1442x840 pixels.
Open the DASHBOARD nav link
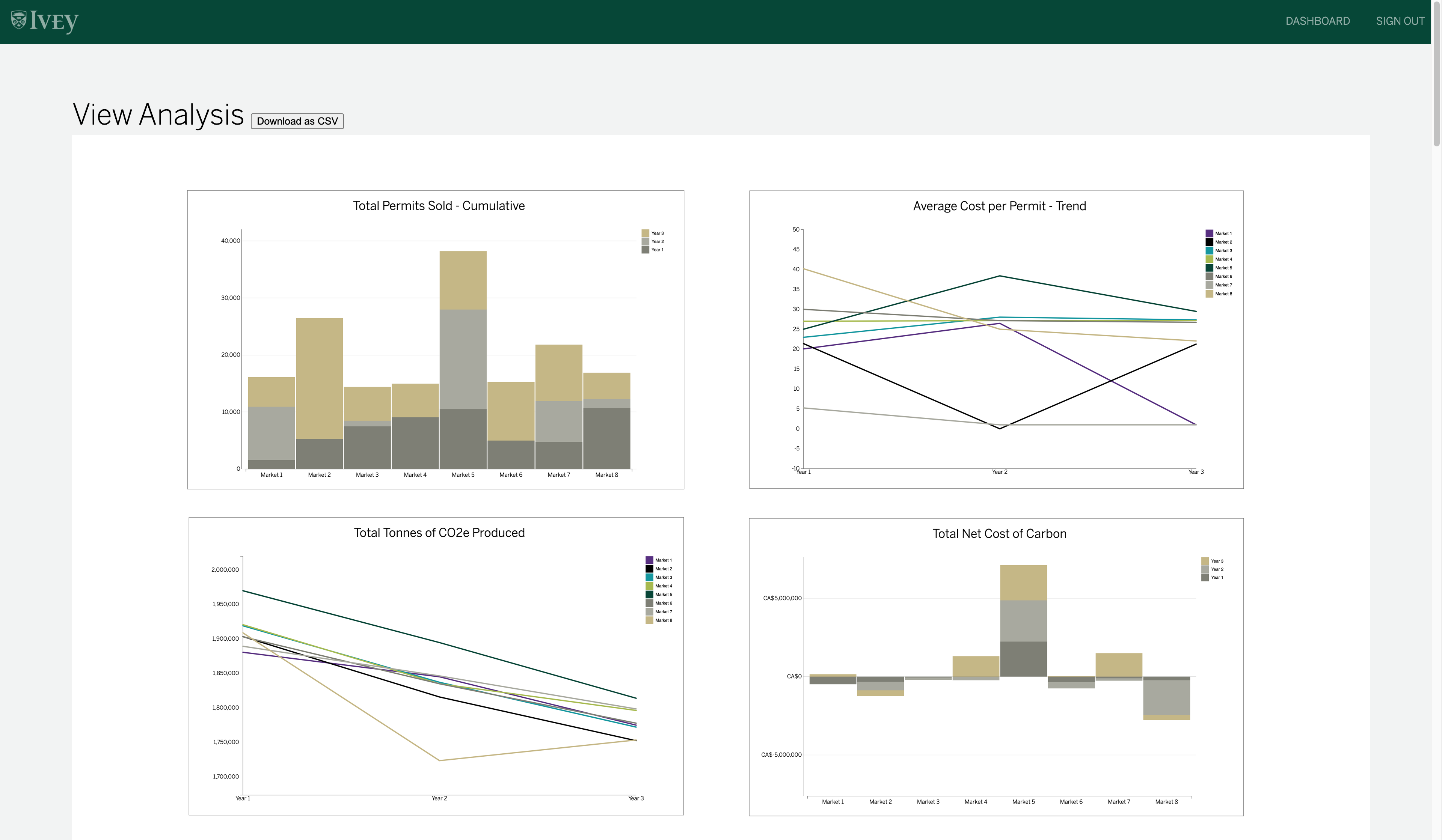click(x=1317, y=21)
